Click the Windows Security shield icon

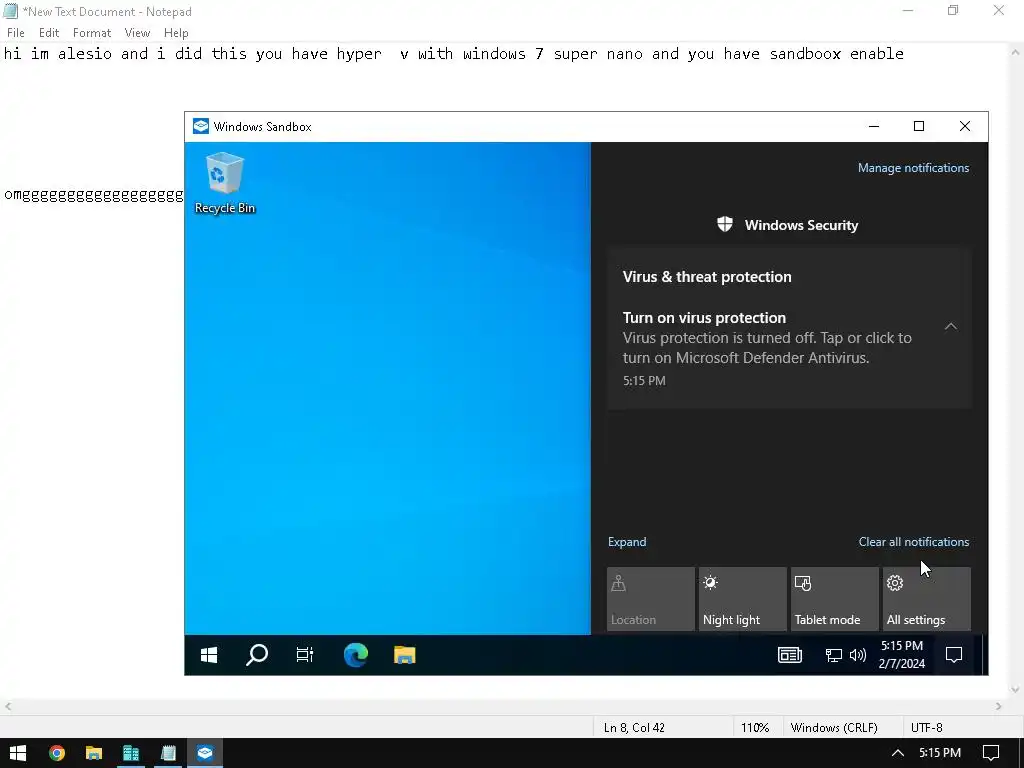725,225
